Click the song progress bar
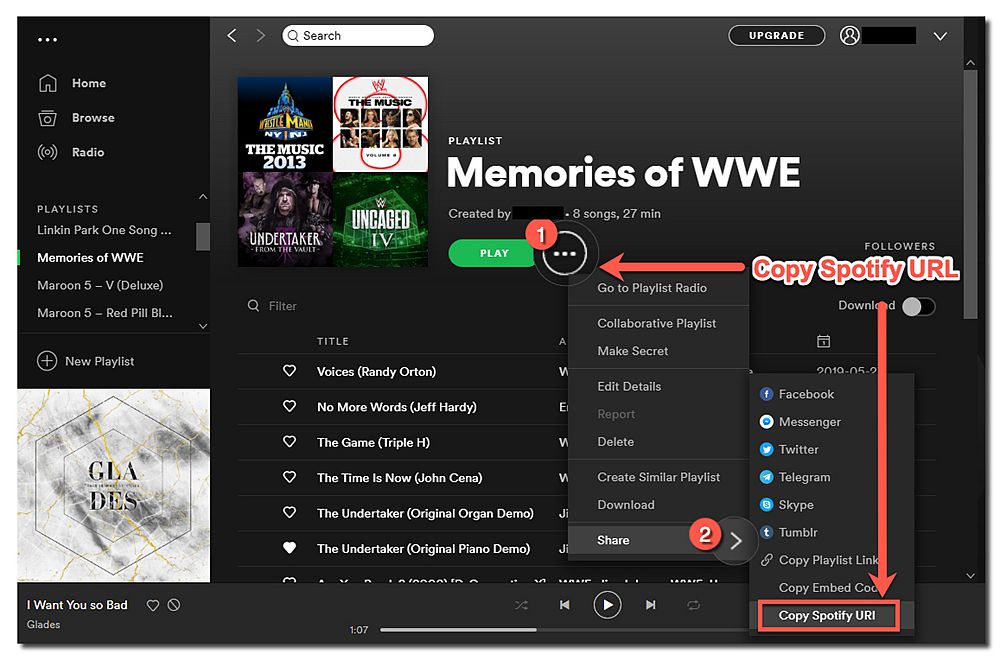This screenshot has height=667, width=1000. (500, 630)
